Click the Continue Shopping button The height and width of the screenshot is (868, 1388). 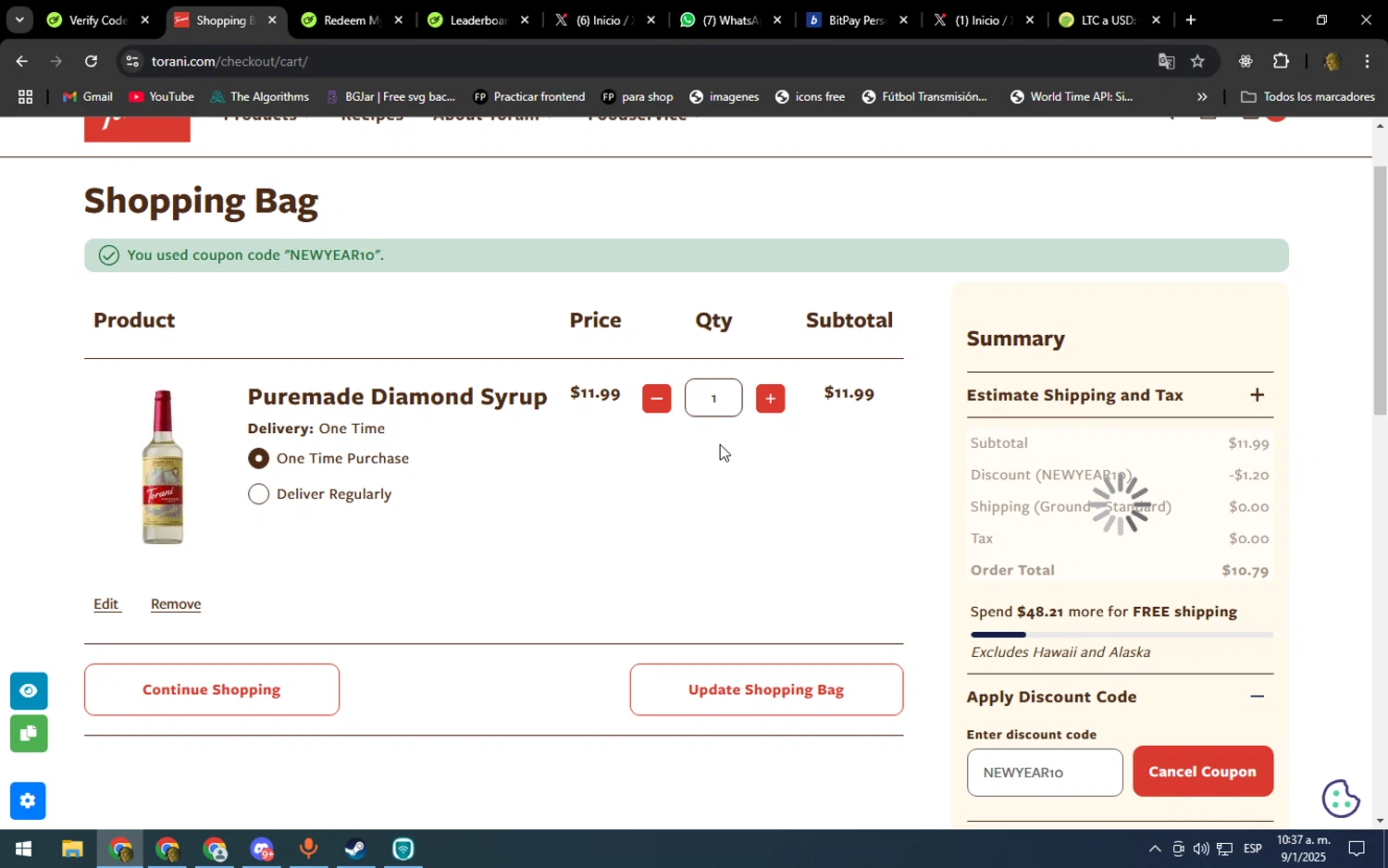click(x=212, y=689)
